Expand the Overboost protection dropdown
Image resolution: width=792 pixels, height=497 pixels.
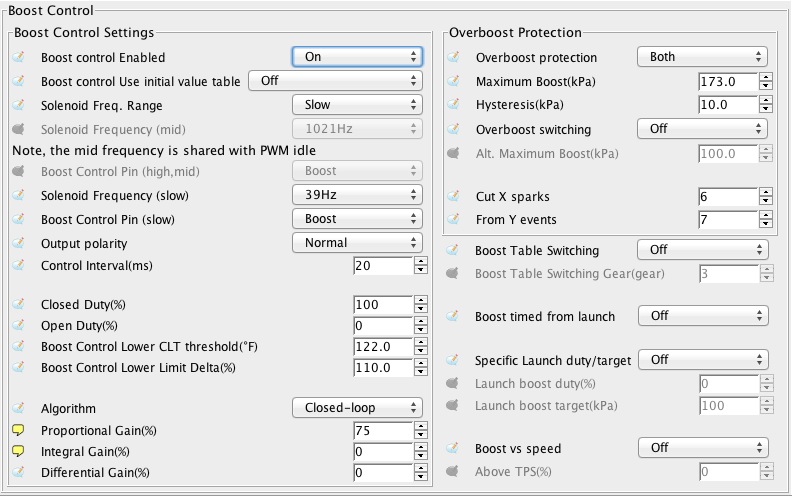click(x=702, y=57)
